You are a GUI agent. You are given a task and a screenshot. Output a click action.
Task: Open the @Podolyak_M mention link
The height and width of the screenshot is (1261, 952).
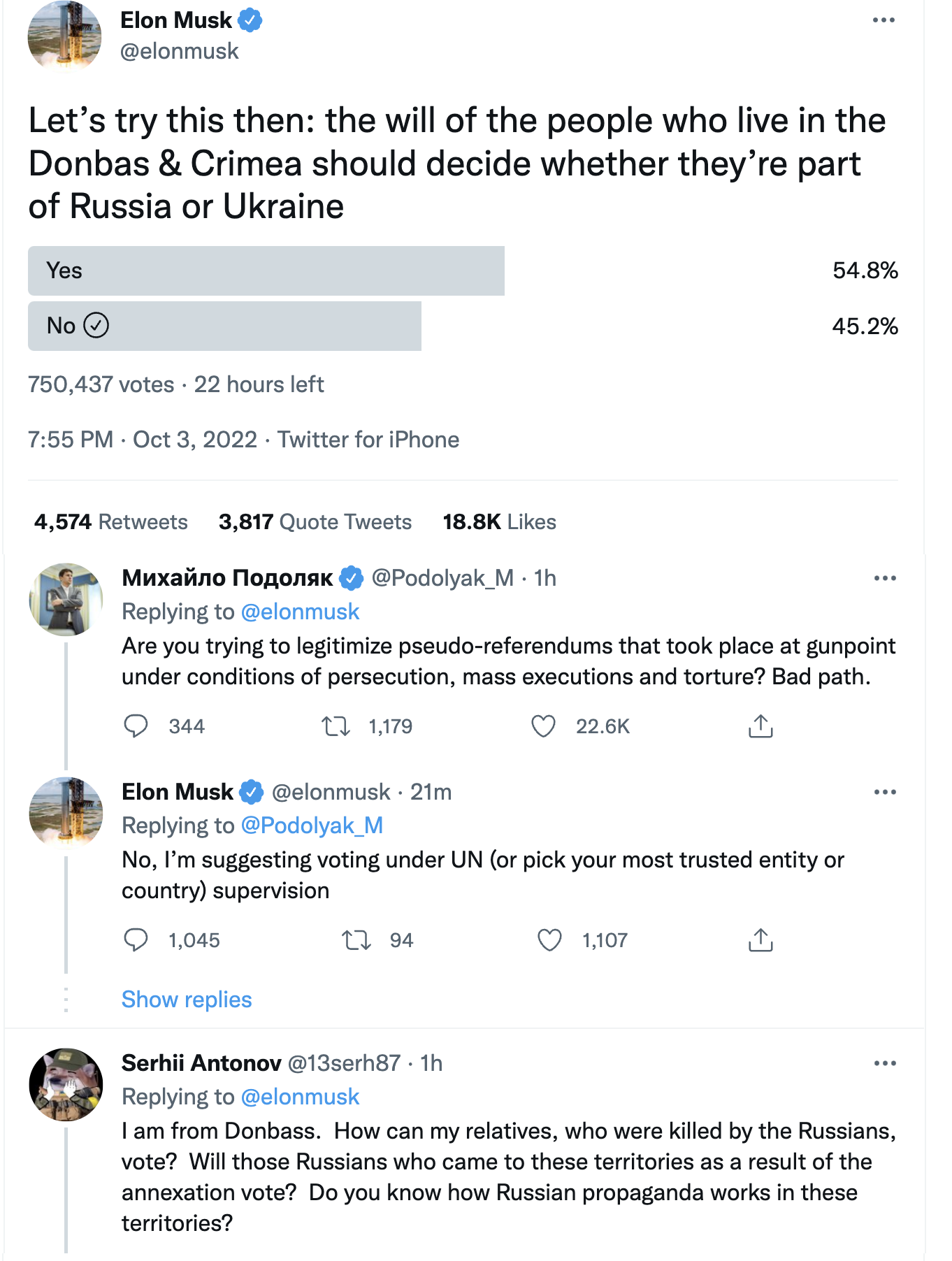pos(312,826)
